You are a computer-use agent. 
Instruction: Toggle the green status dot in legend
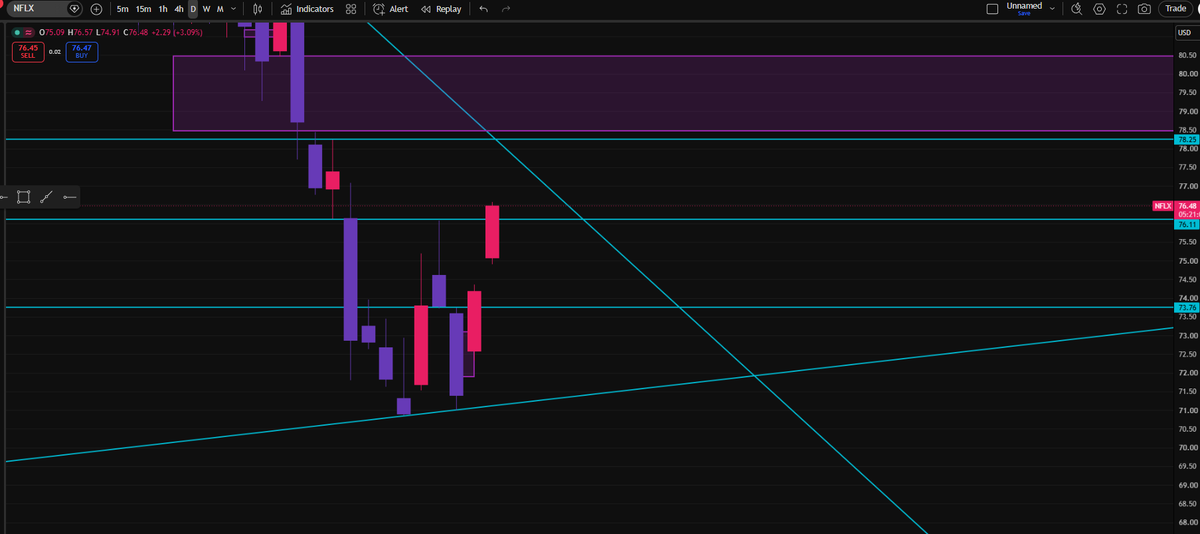click(x=17, y=32)
